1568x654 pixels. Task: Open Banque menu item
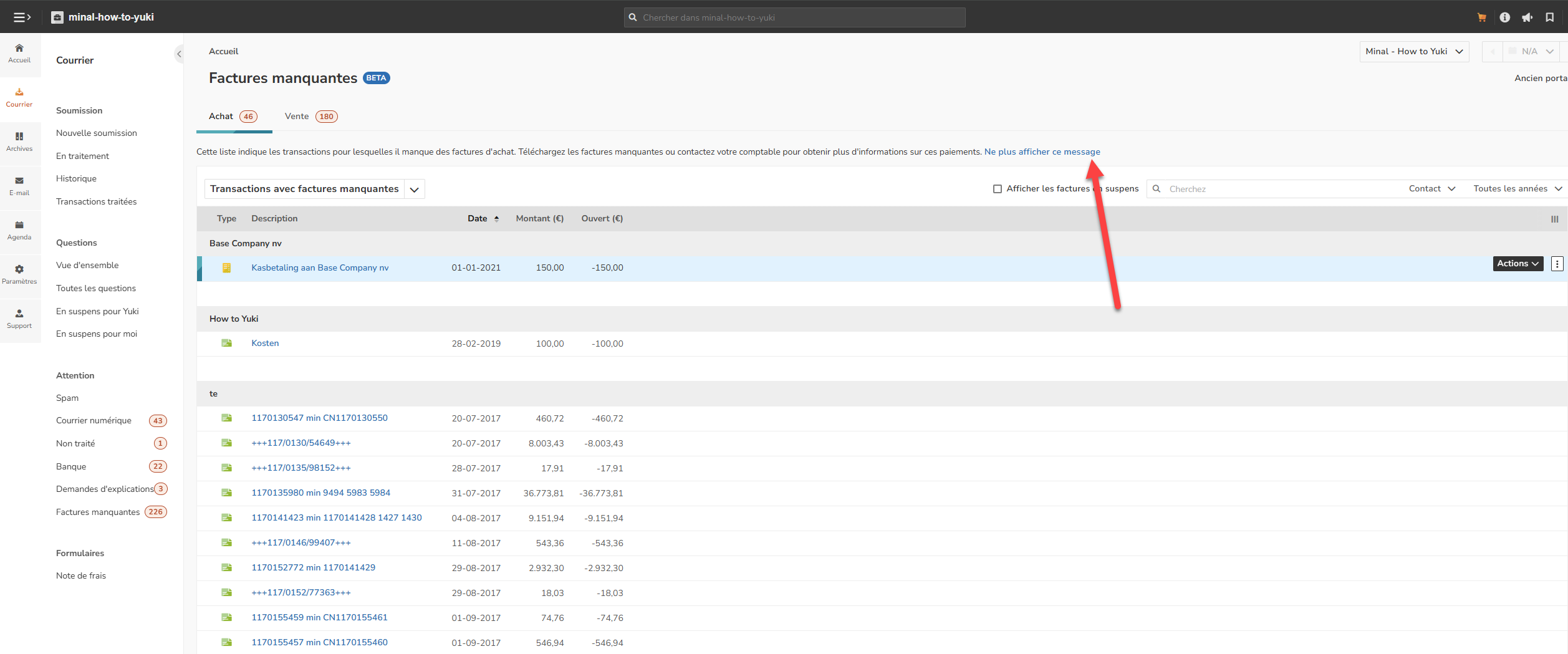click(x=71, y=467)
